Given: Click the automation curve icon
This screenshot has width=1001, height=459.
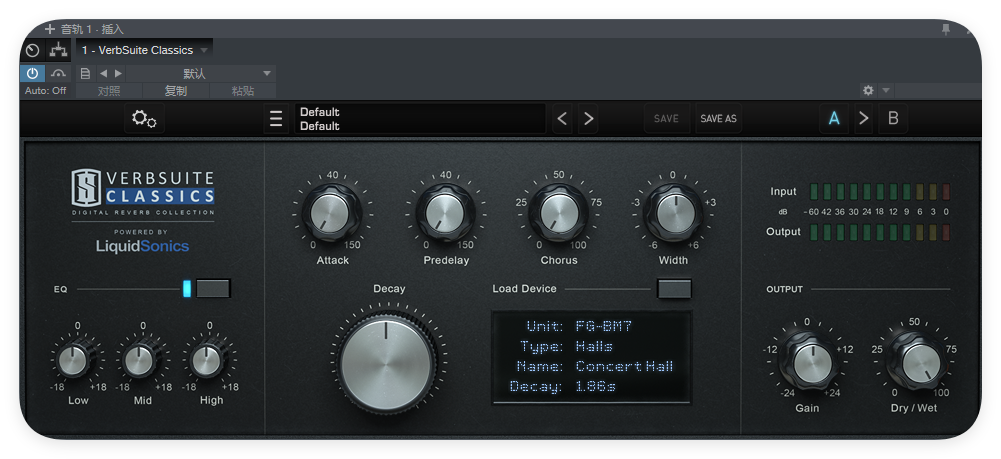Looking at the screenshot, I should click(59, 73).
